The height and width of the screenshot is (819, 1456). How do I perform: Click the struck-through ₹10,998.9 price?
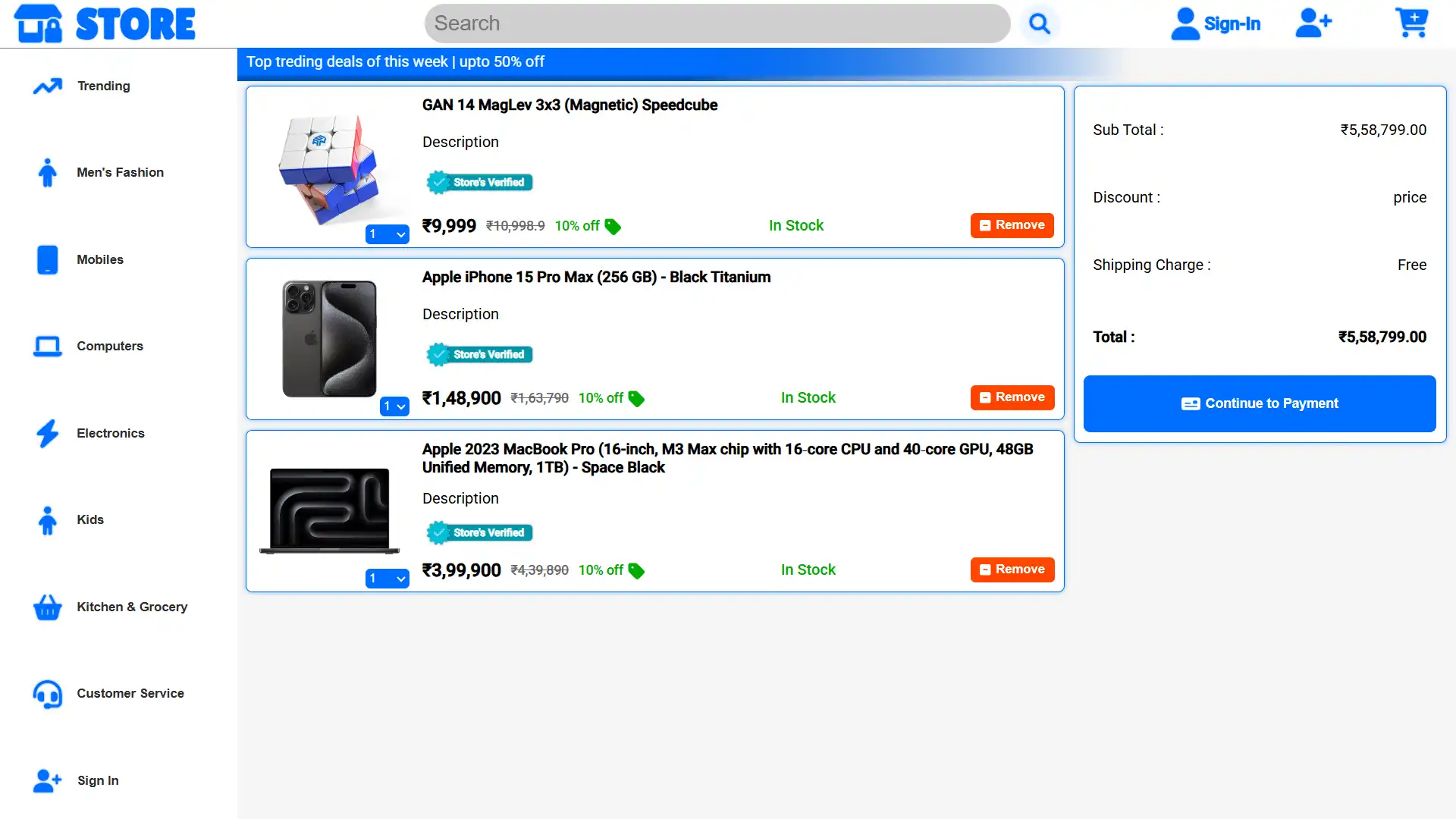tap(515, 226)
